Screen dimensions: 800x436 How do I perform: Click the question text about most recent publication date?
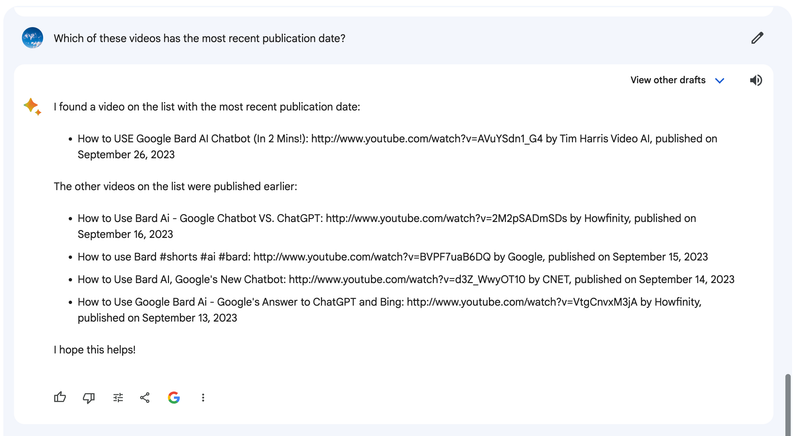coord(199,38)
